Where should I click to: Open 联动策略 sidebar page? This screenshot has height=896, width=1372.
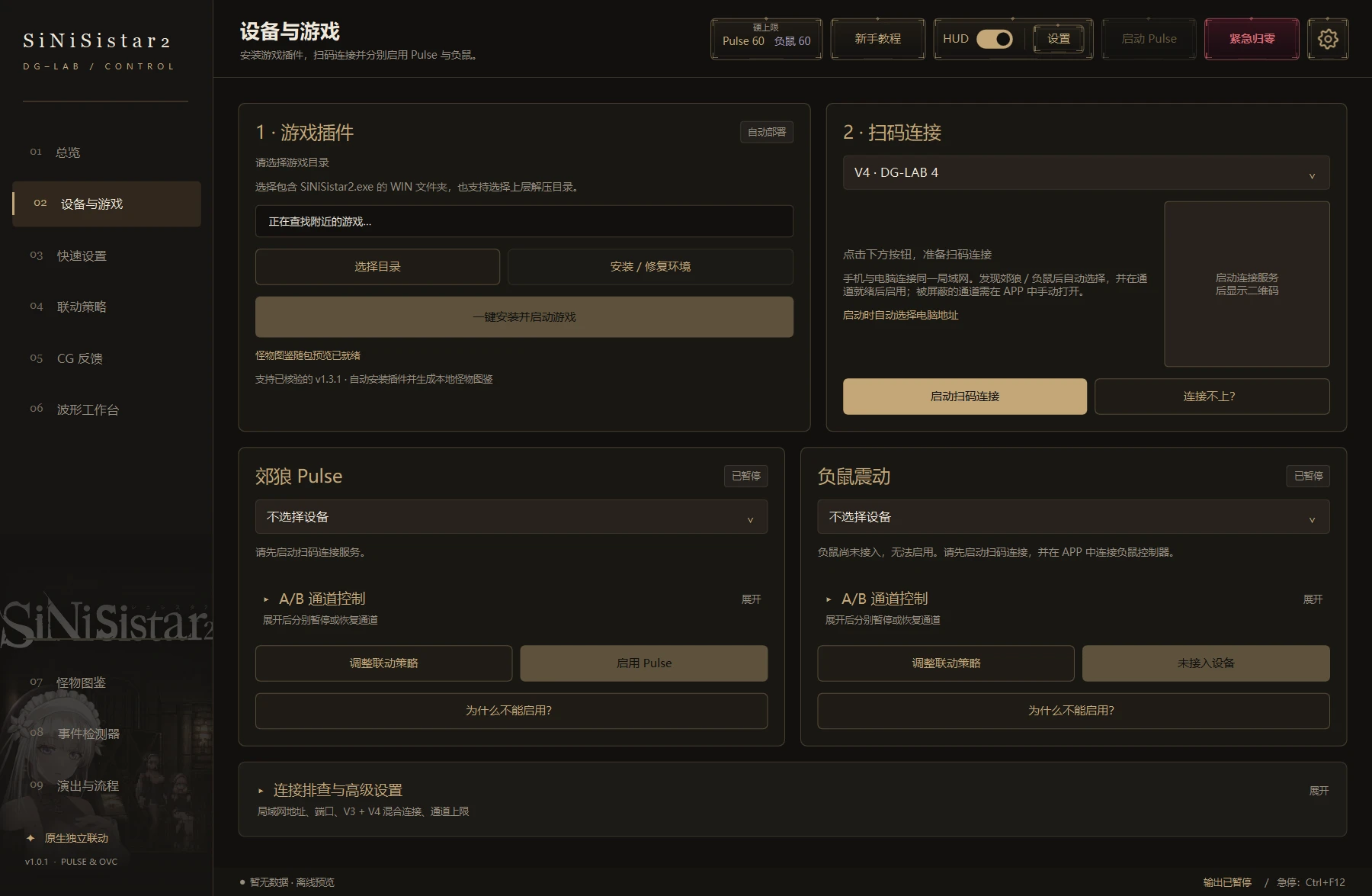click(107, 307)
